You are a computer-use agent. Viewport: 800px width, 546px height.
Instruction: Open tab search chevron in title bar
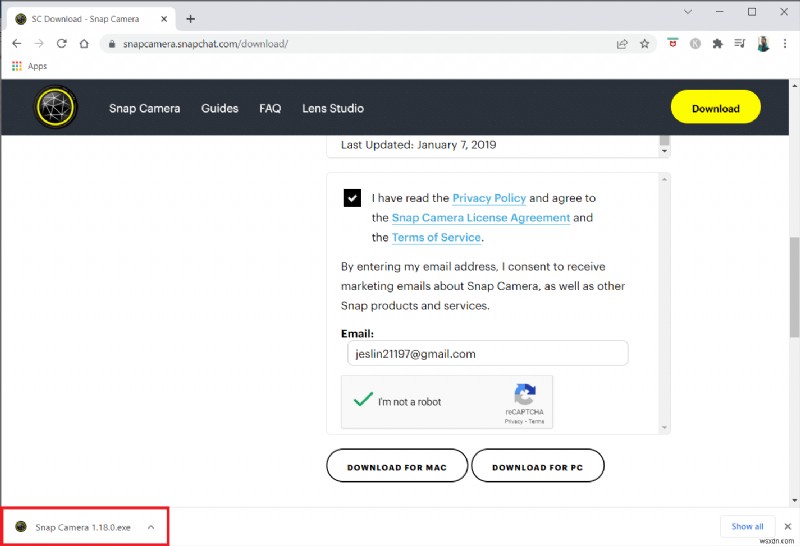(688, 12)
